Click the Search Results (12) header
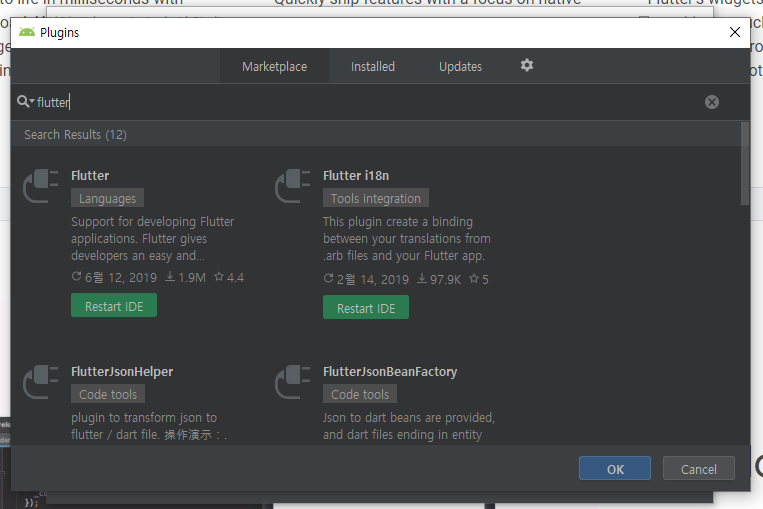Image resolution: width=763 pixels, height=509 pixels. coord(75,134)
